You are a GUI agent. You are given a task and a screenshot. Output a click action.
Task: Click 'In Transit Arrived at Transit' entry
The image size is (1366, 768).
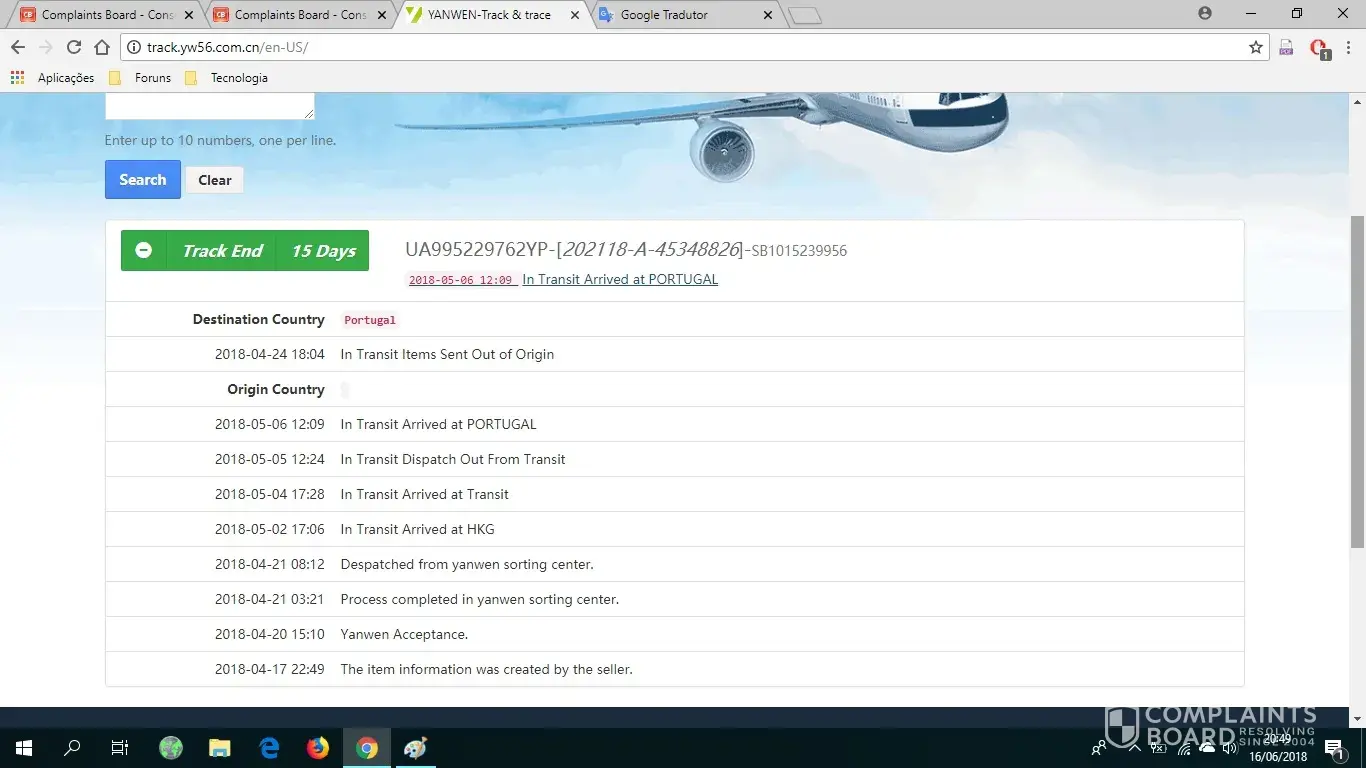425,494
